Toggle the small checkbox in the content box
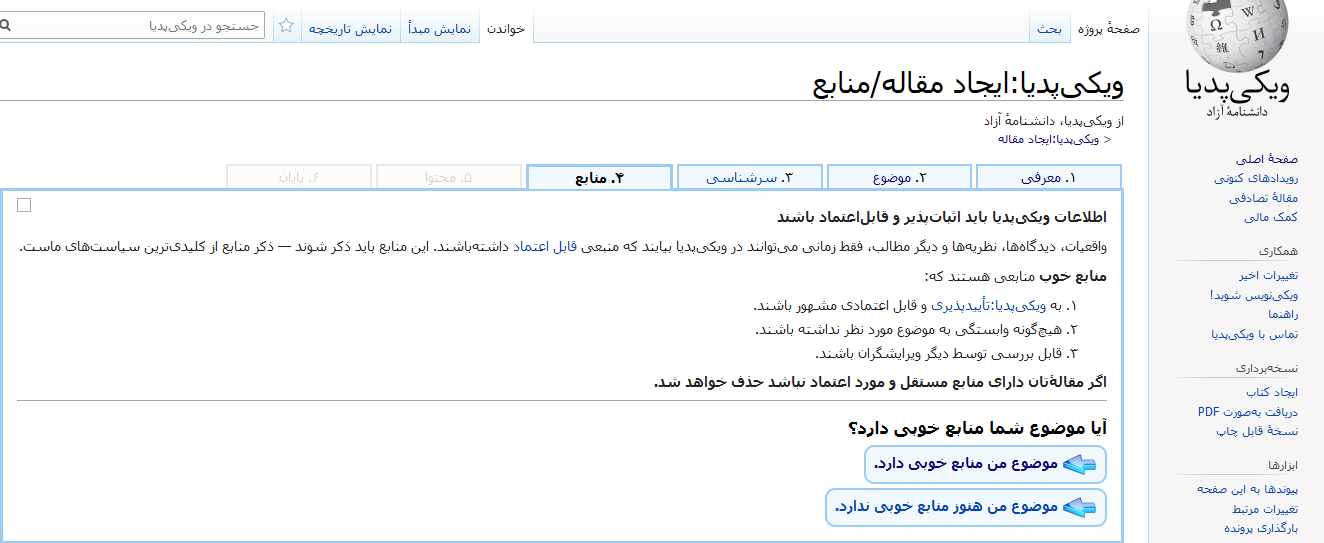 [25, 205]
